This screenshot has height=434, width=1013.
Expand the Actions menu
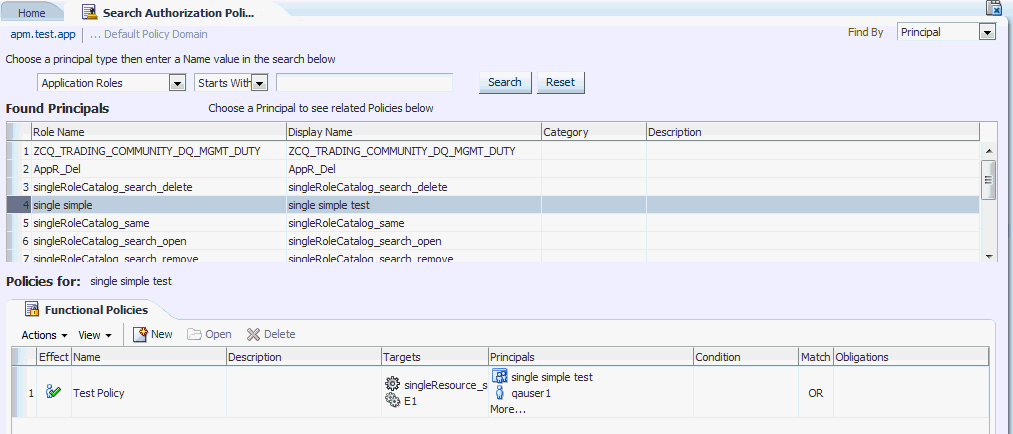pos(45,335)
